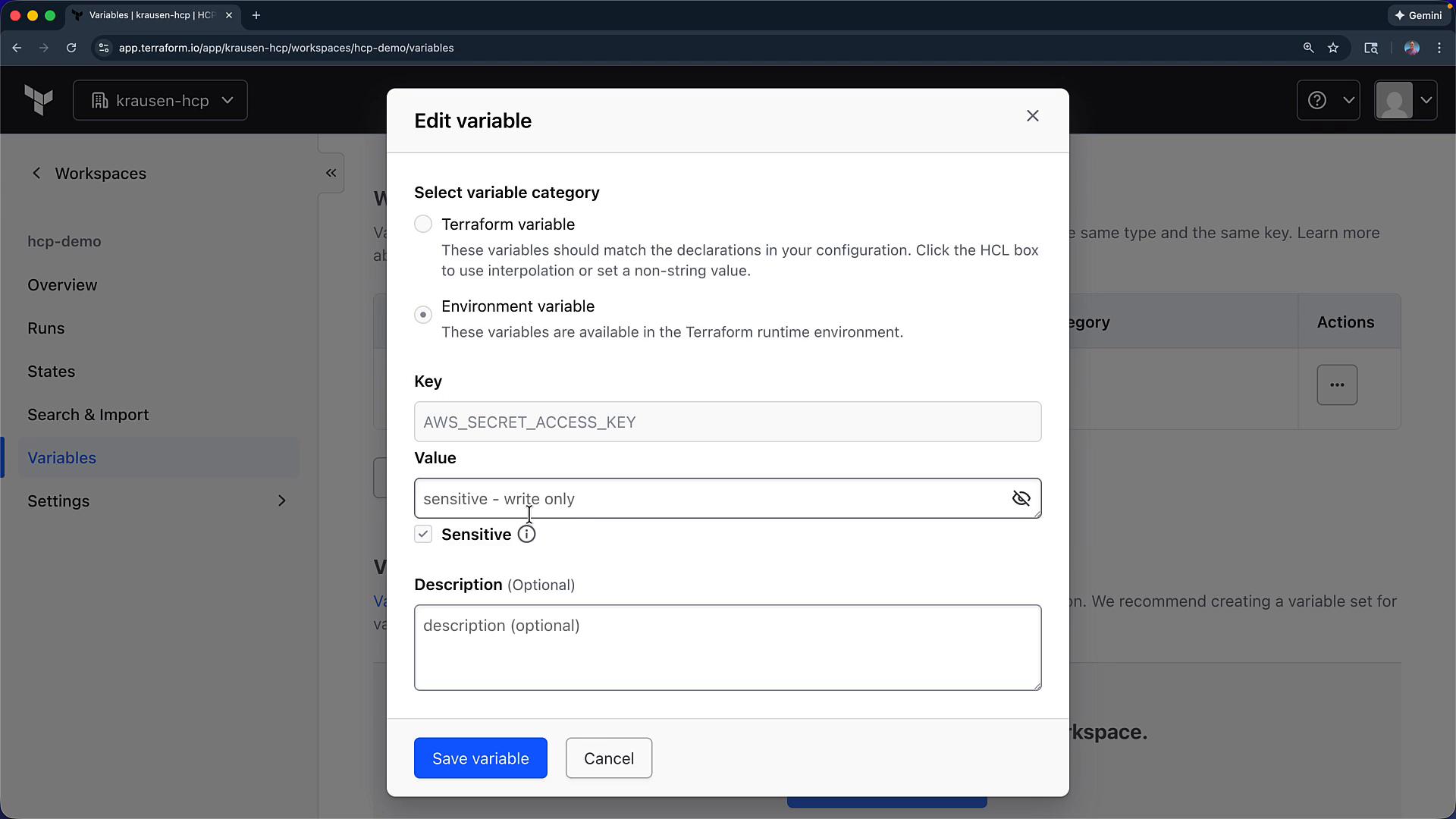Click the Save variable button
Screen dimensions: 1456x819
click(480, 758)
